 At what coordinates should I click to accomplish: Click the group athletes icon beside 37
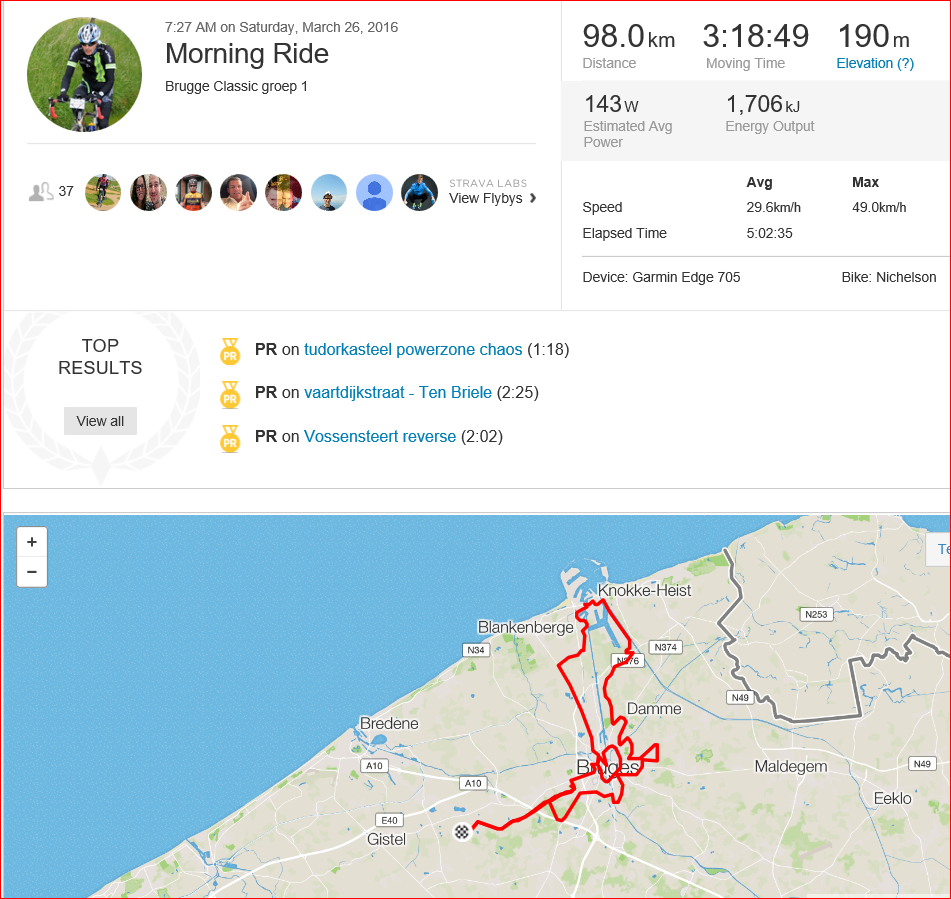[x=41, y=192]
